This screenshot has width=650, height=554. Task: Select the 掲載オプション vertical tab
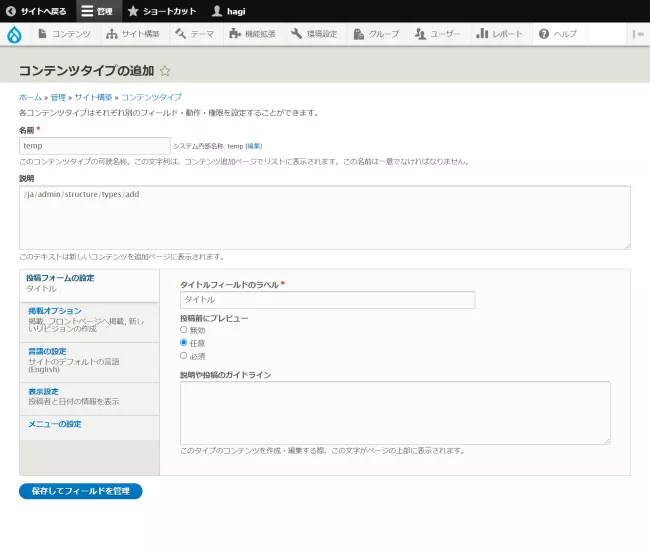(x=89, y=322)
